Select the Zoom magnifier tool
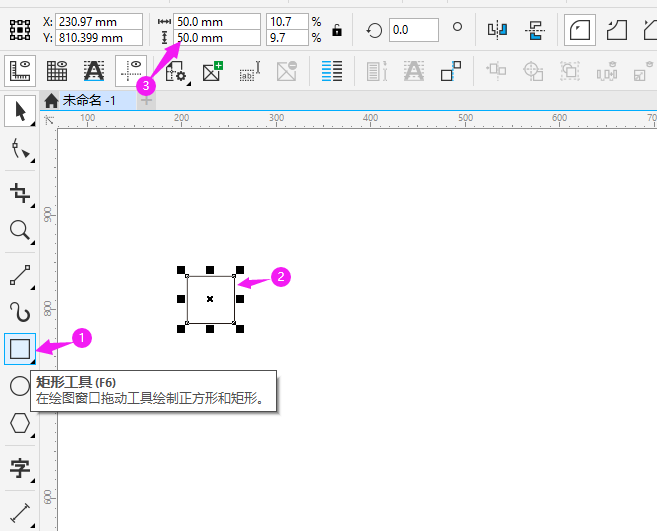This screenshot has height=531, width=657. click(x=20, y=231)
